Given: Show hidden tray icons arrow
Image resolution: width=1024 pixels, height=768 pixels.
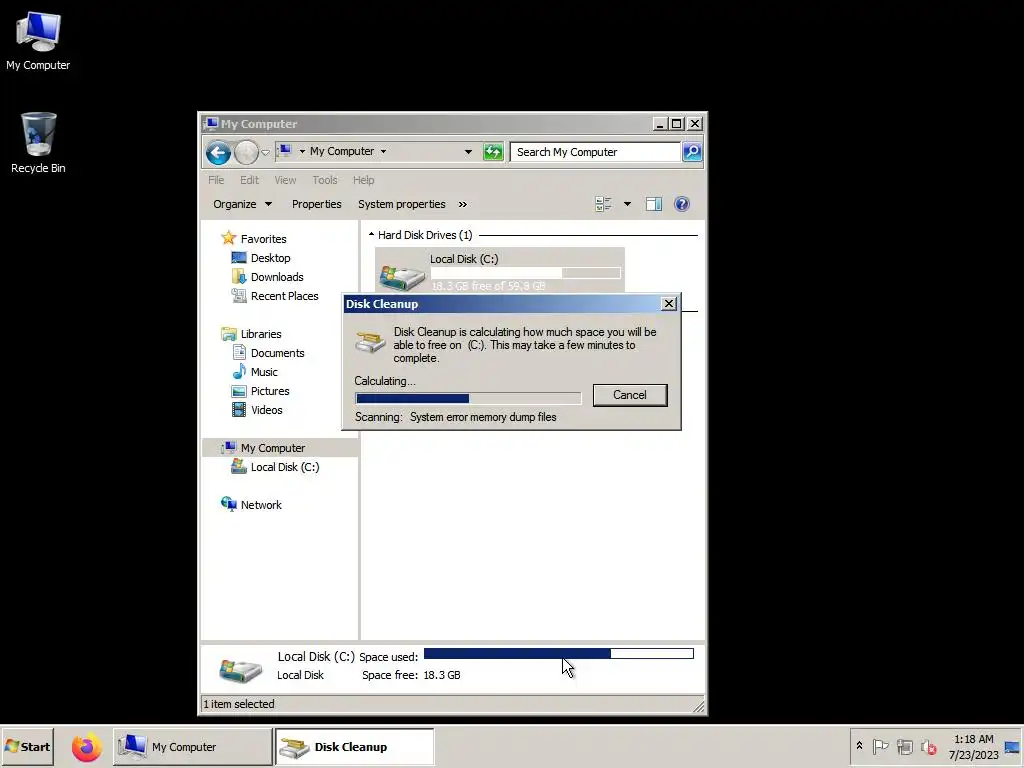Looking at the screenshot, I should 859,746.
